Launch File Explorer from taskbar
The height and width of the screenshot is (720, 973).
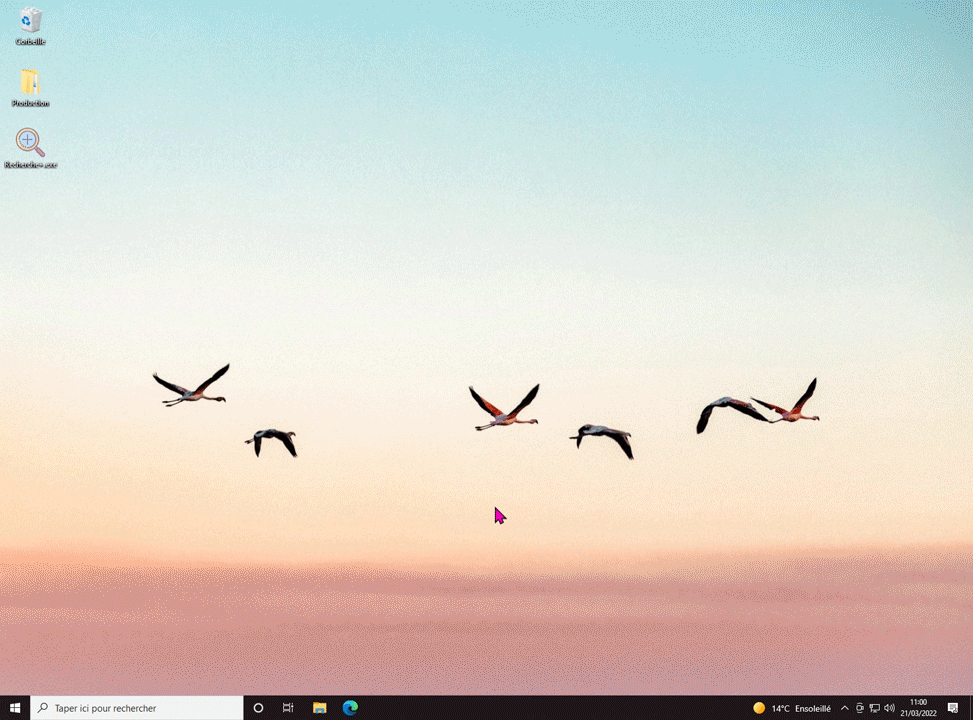point(320,708)
